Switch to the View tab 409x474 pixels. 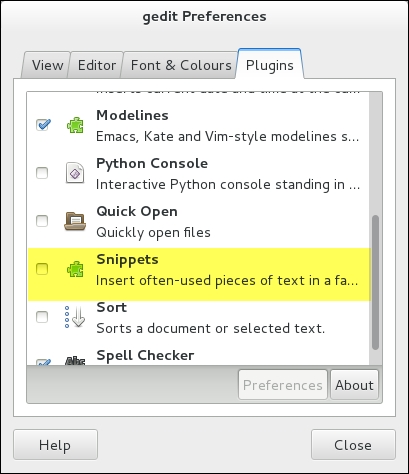pyautogui.click(x=47, y=65)
